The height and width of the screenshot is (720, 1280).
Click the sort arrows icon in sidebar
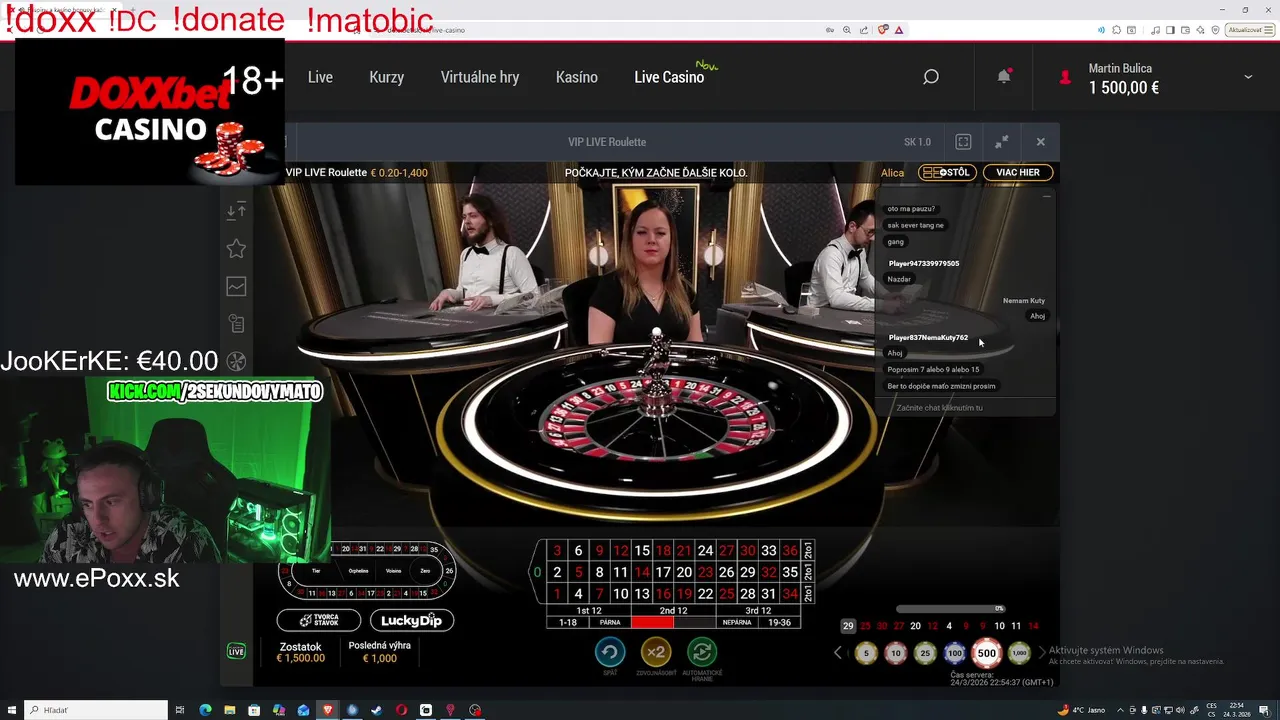(x=236, y=210)
